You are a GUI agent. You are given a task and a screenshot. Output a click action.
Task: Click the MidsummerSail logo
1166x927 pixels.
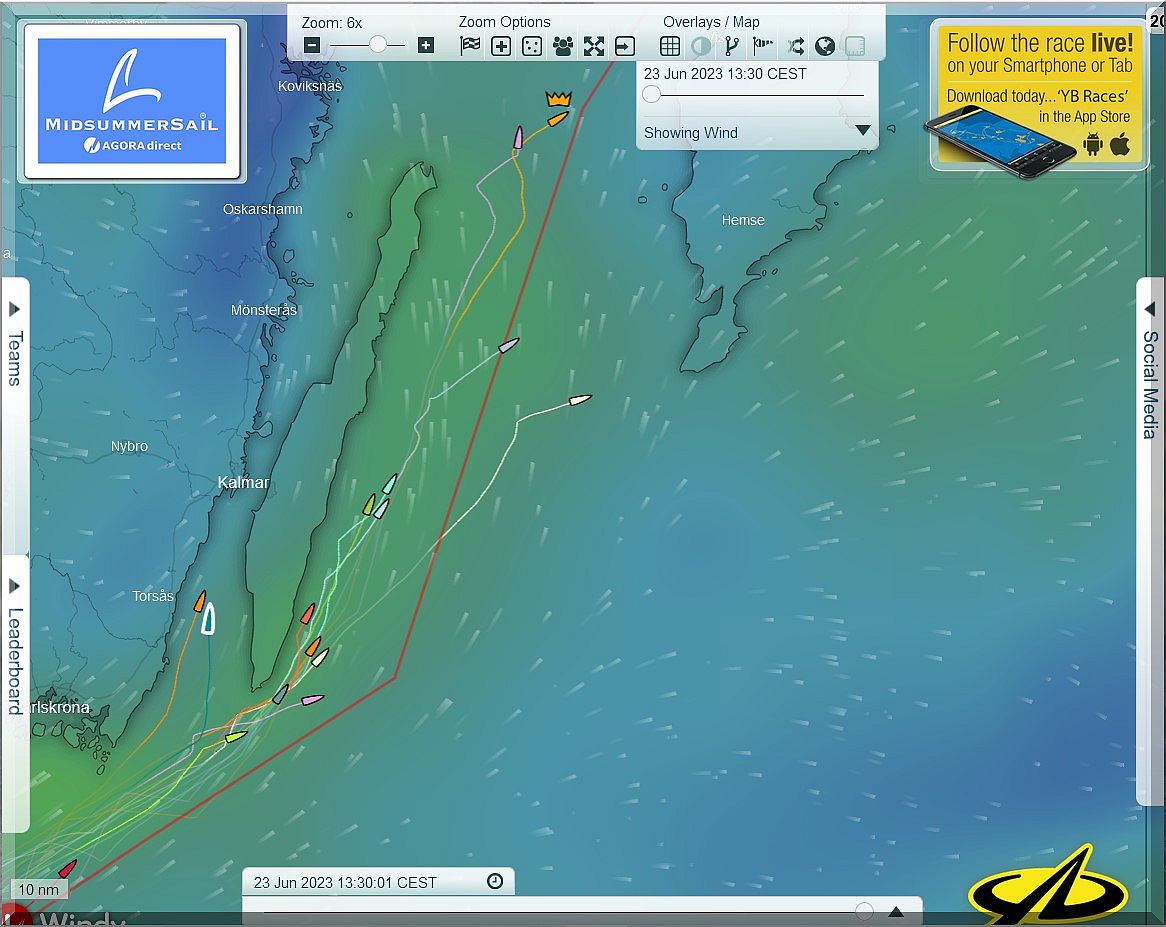pos(132,101)
